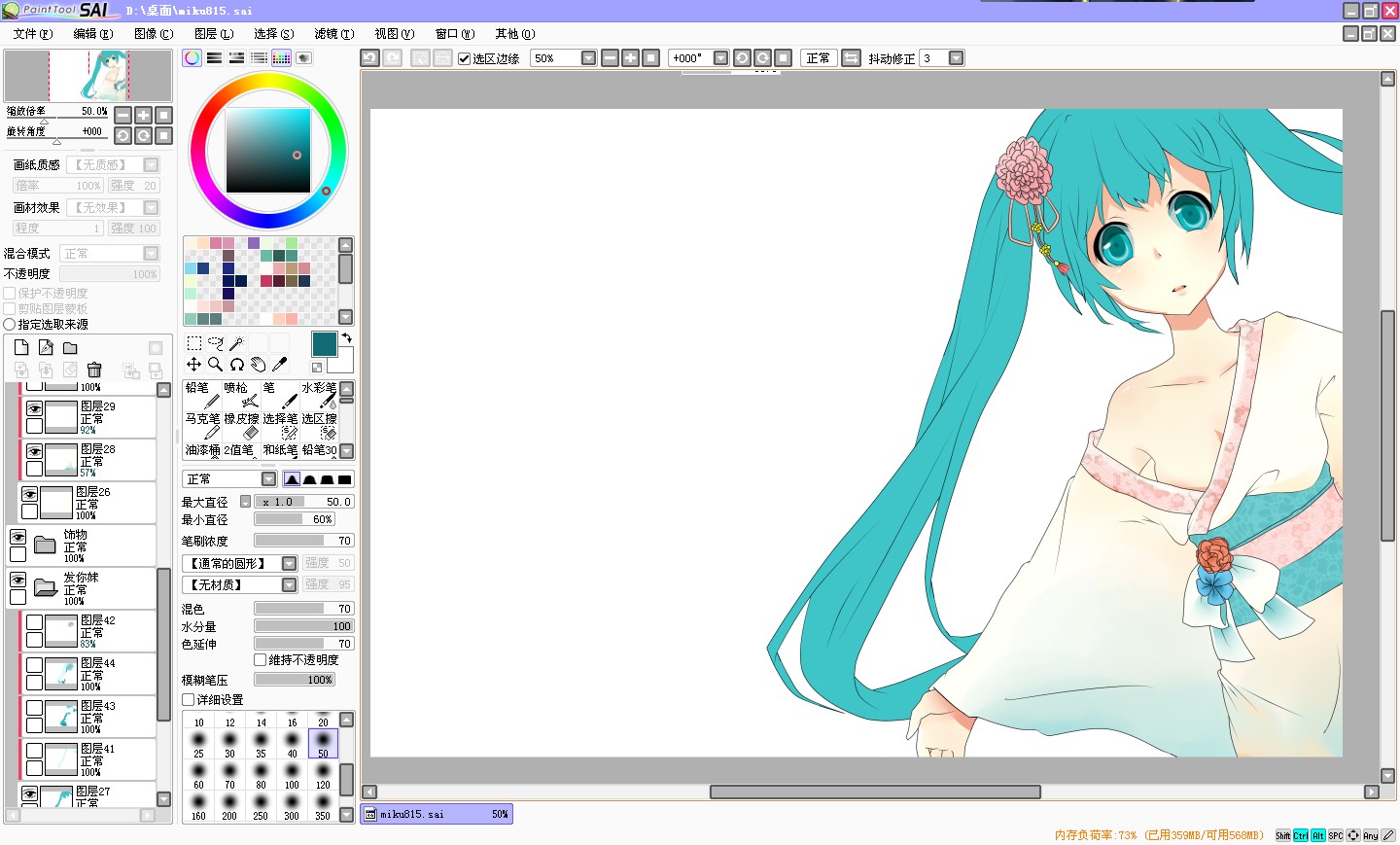Open the 滤镜 menu
The image size is (1400, 845).
[333, 33]
